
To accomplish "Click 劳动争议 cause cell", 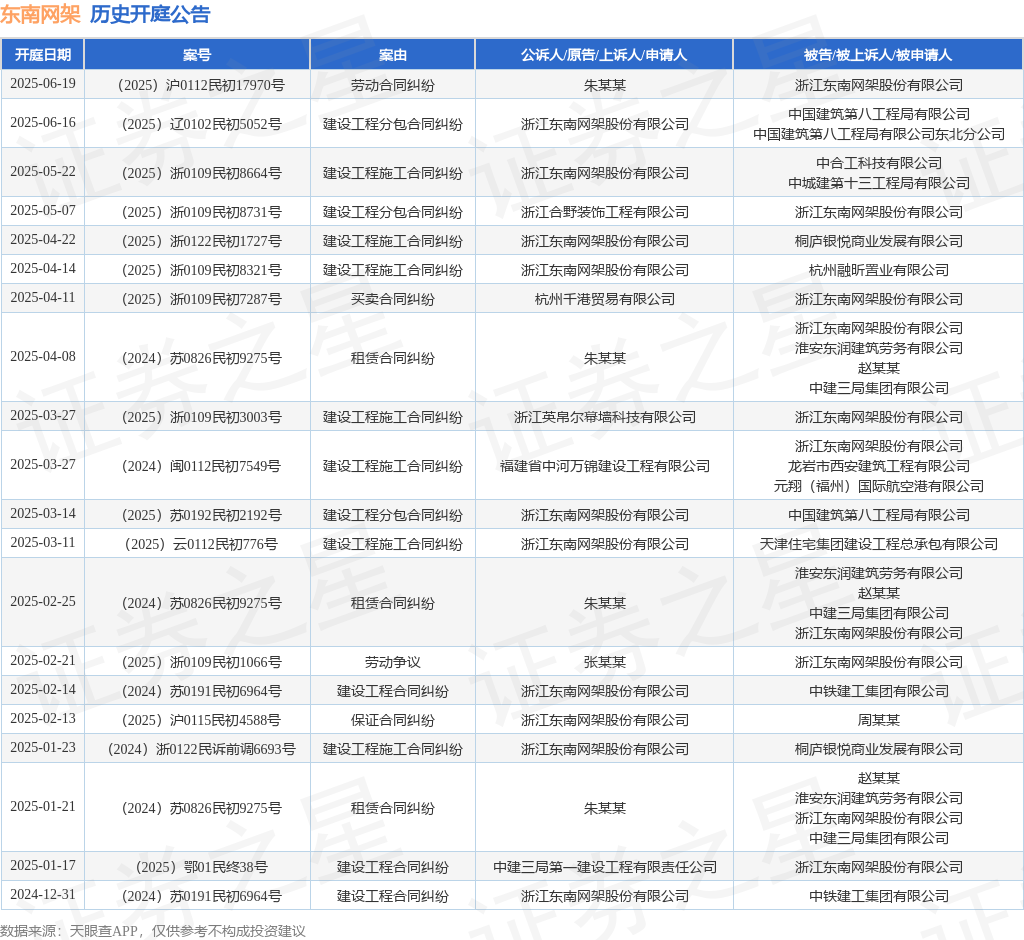I will (392, 662).
